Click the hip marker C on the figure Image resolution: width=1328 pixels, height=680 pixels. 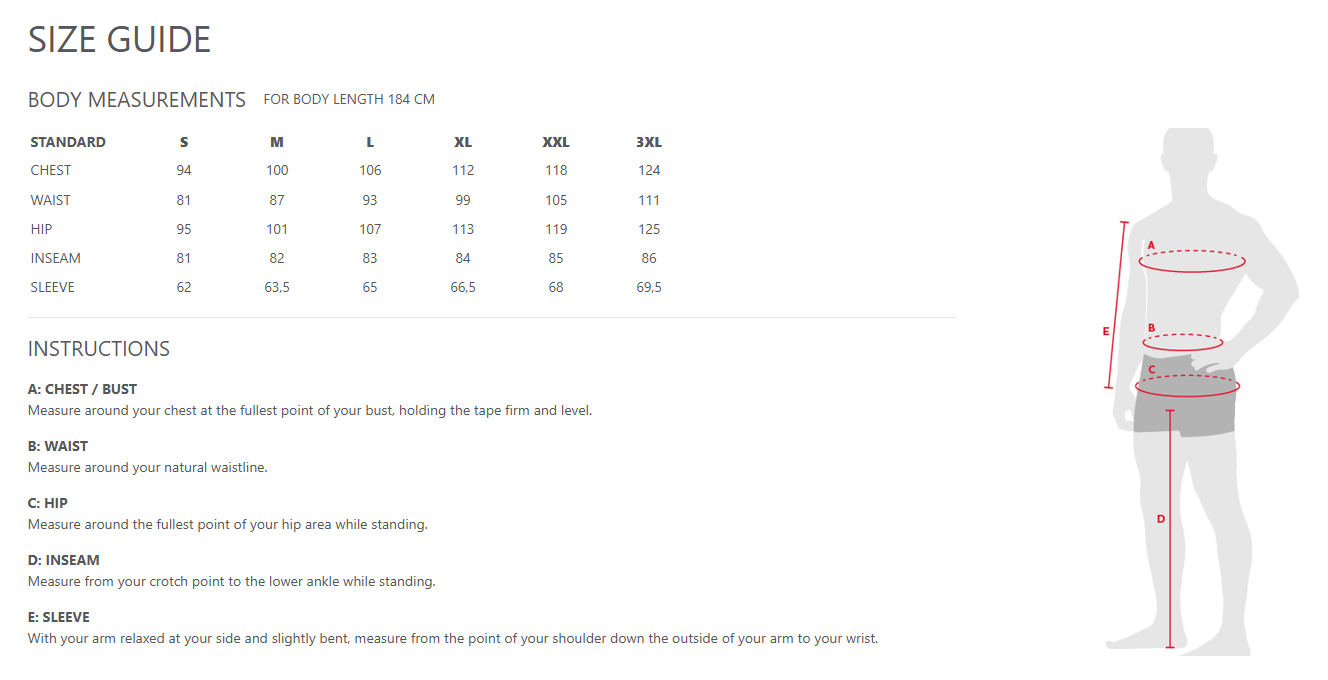[x=1152, y=370]
